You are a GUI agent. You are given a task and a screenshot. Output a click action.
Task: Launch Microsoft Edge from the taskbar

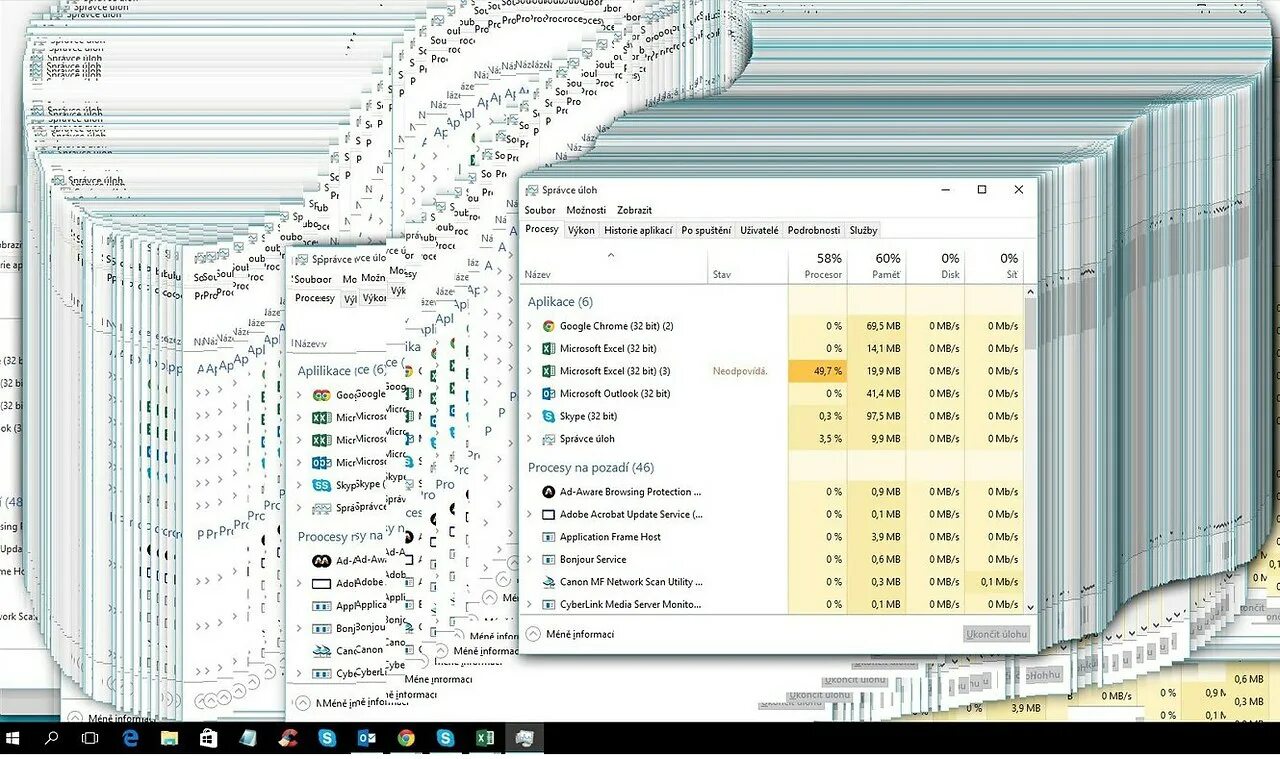point(130,738)
